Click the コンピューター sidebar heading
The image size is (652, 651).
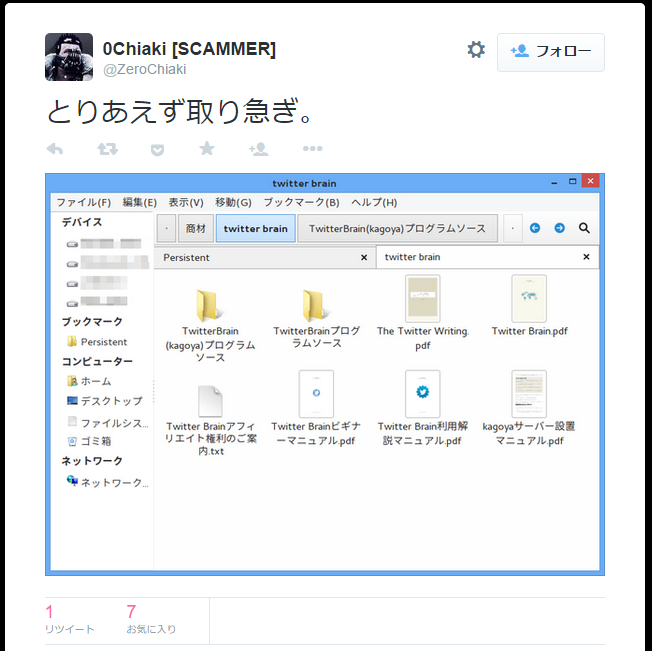point(97,361)
